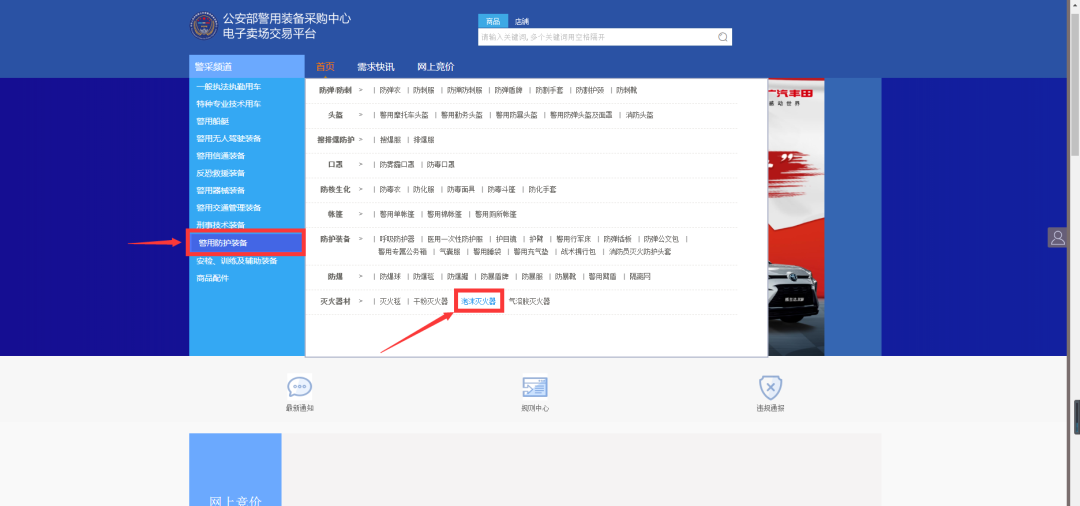
Task: Open the 需求快讯 navigation tab
Action: tap(375, 67)
